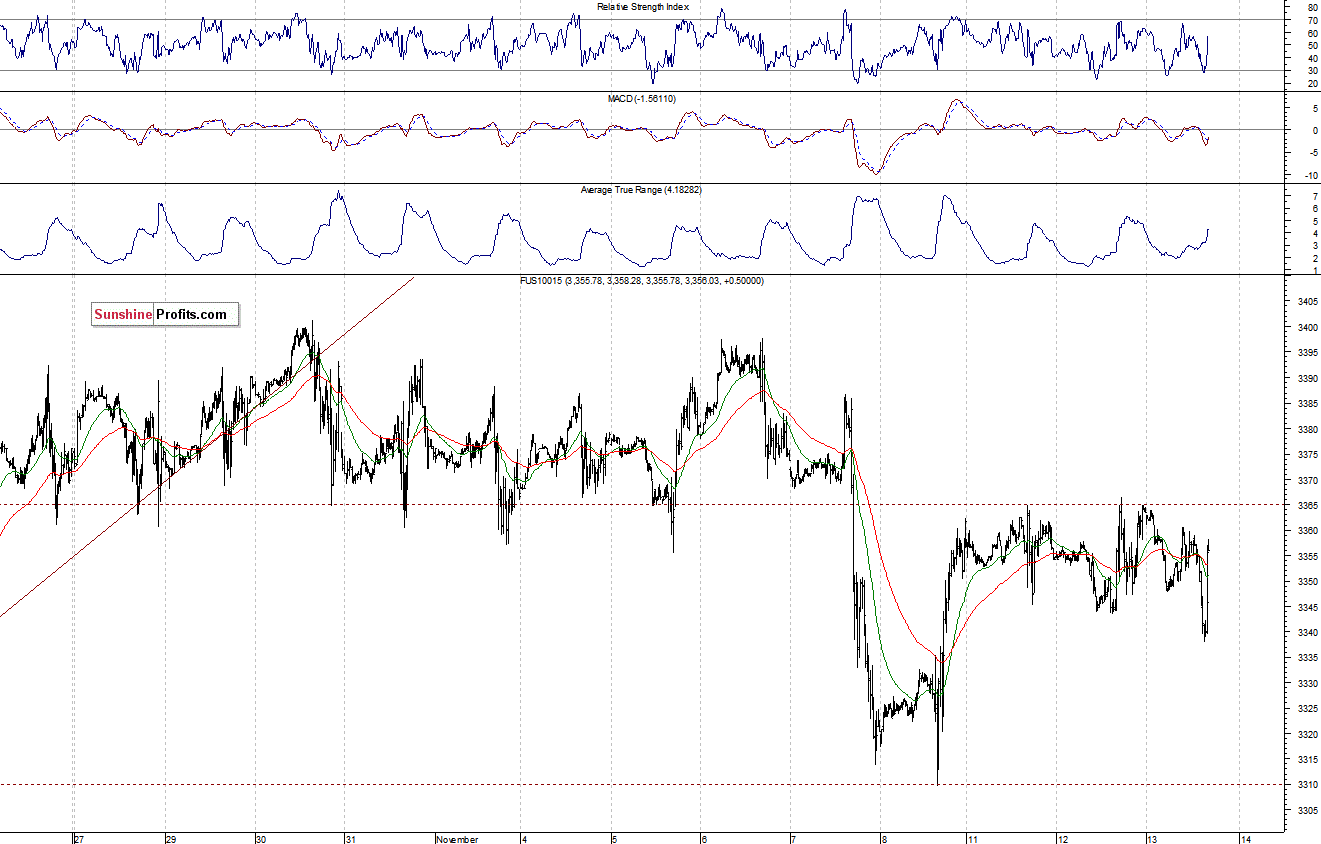This screenshot has width=1321, height=844.
Task: Click the 29 date label on time axis
Action: coord(171,839)
